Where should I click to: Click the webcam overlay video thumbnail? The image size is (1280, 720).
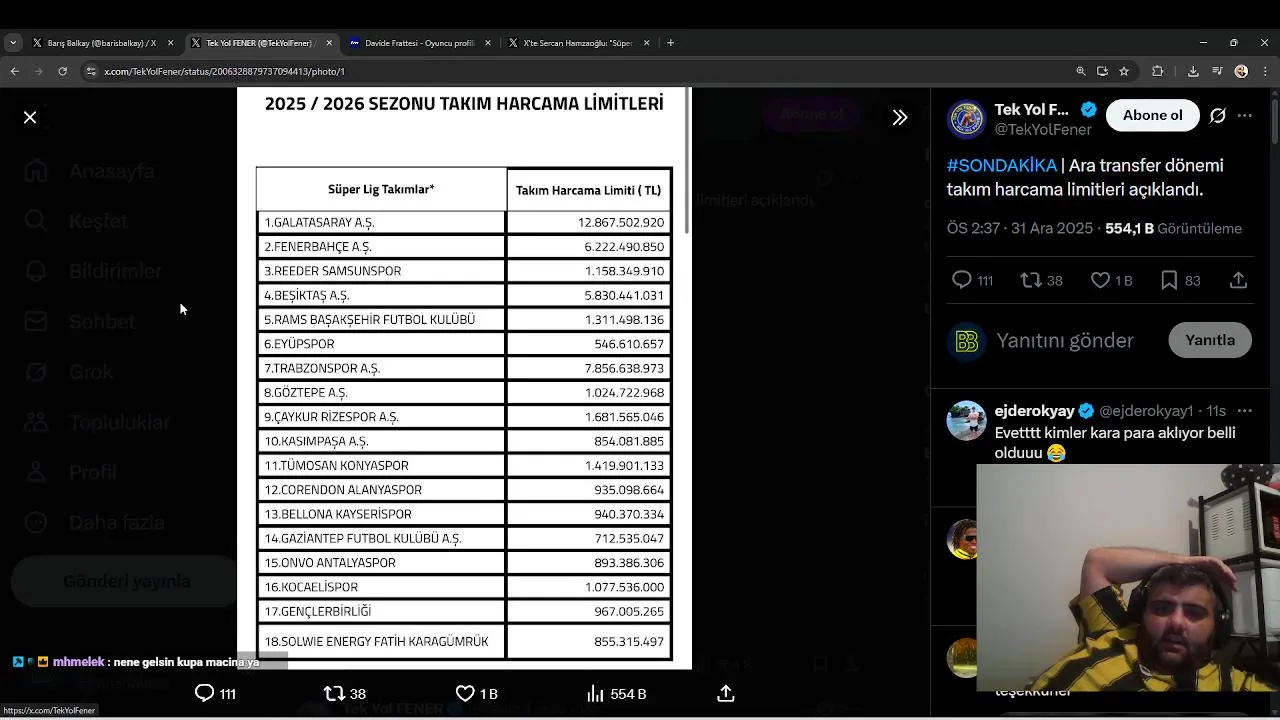(1128, 577)
